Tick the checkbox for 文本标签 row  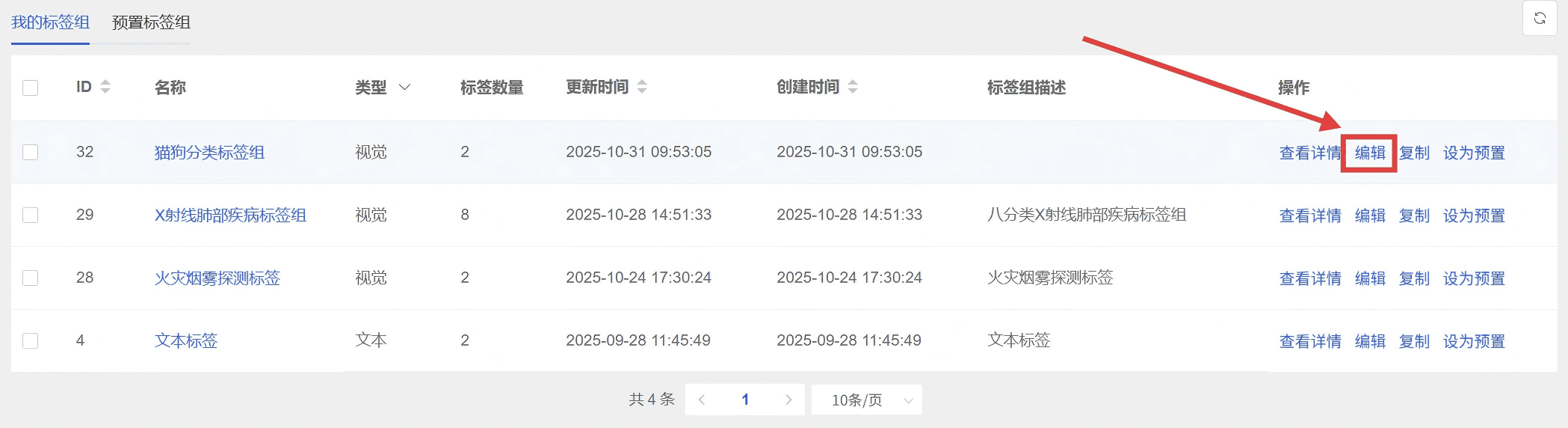pyautogui.click(x=31, y=340)
